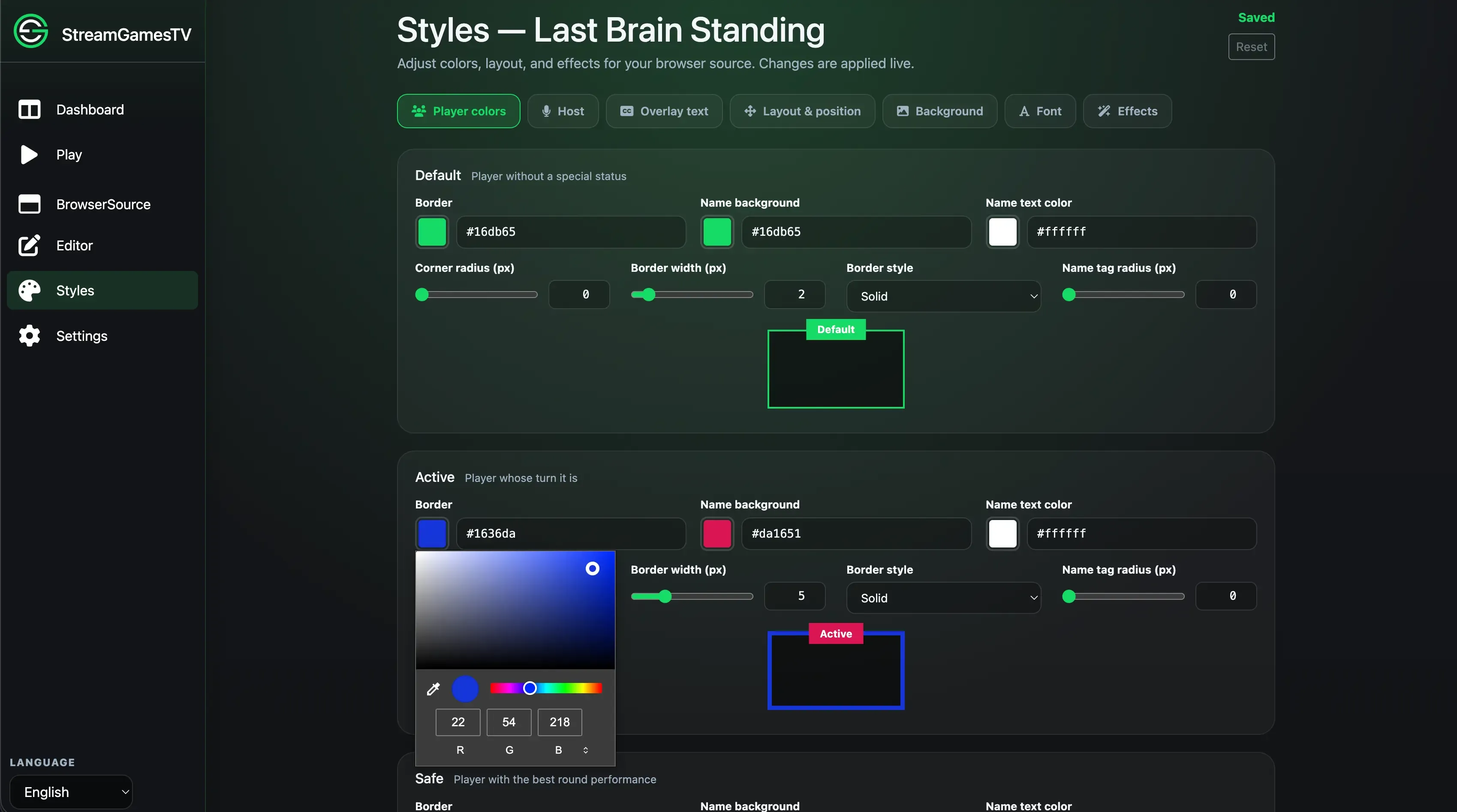Select the Play icon in the sidebar

point(29,154)
